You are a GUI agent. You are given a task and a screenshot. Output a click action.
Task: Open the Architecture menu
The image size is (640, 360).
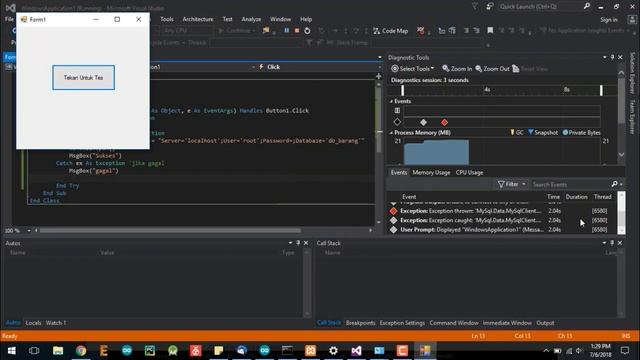(x=198, y=19)
